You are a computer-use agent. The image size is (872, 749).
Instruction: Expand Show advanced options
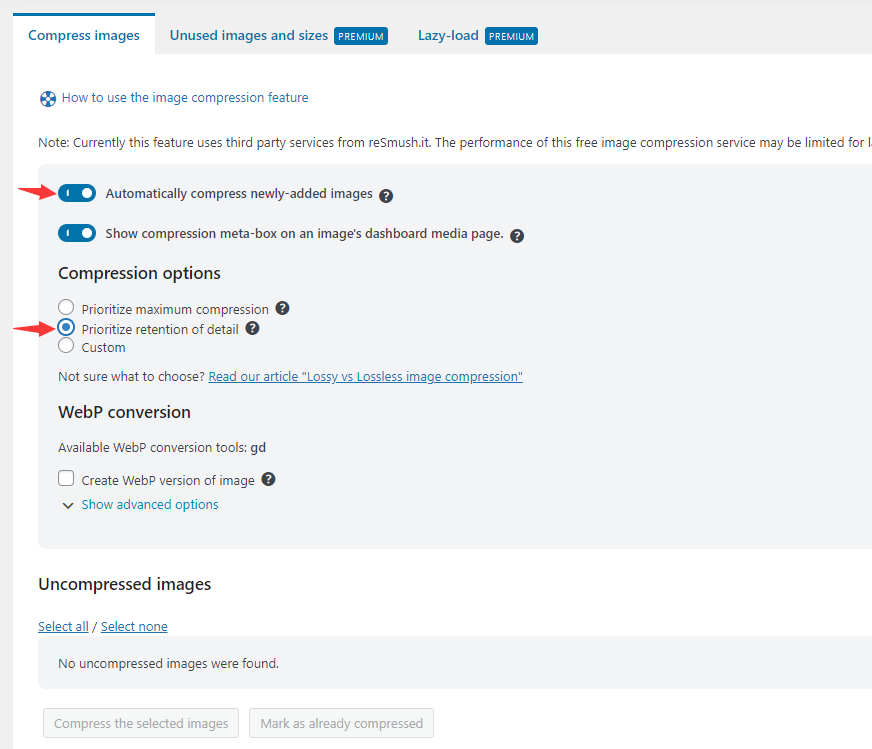click(149, 504)
